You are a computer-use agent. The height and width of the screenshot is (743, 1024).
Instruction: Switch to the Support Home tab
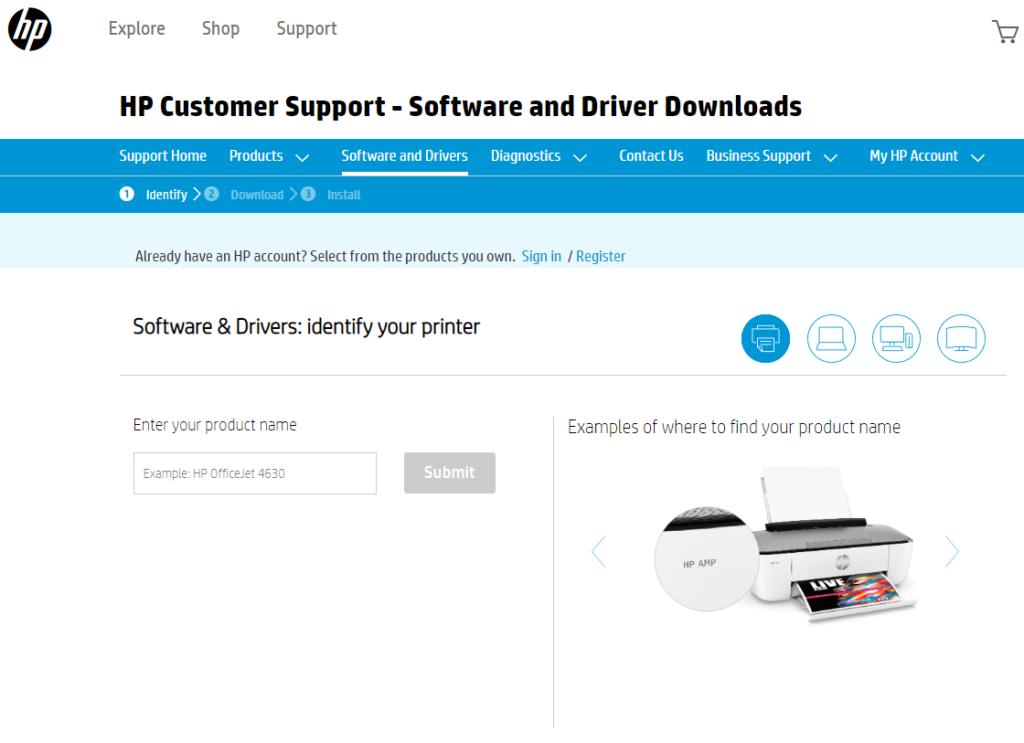(162, 156)
